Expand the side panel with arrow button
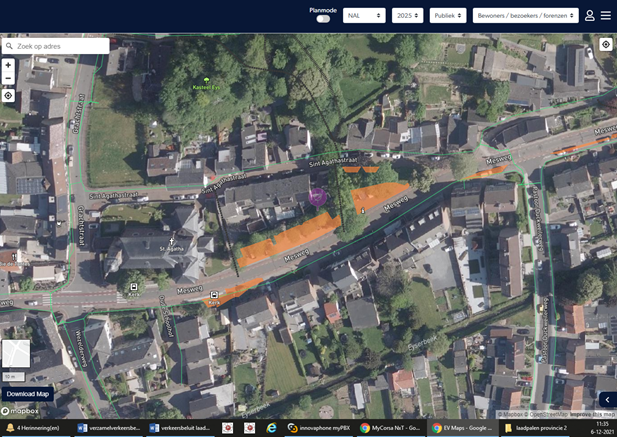The width and height of the screenshot is (617, 437). point(607,400)
